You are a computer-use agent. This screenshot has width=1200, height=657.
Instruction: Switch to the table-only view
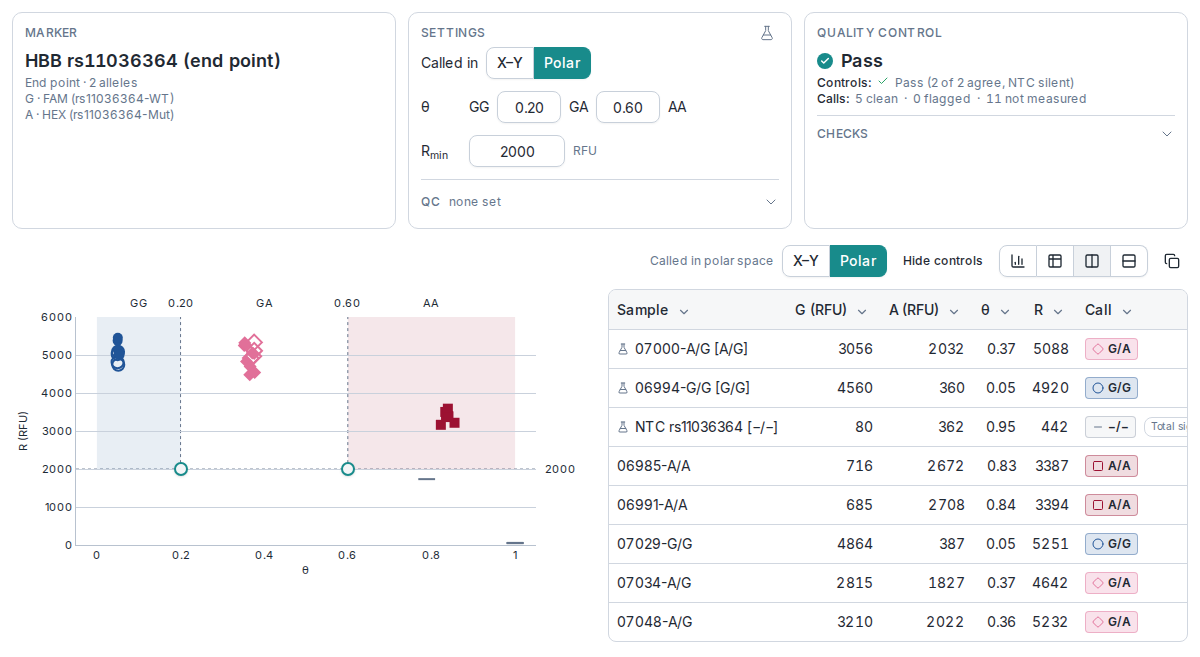[1055, 261]
